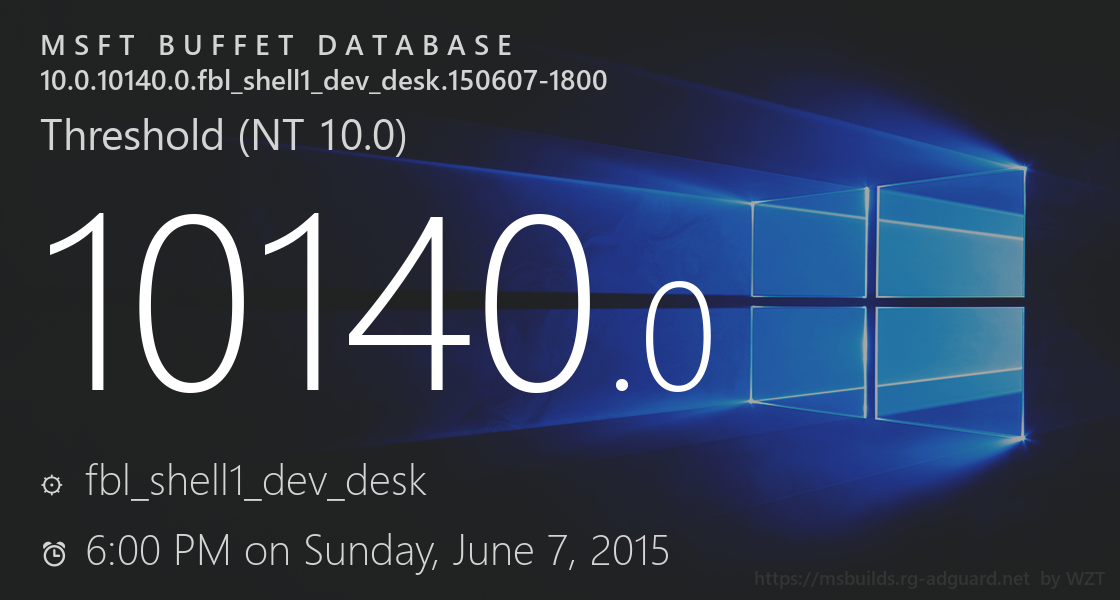Click the '6:00 PM' time text
Viewport: 1120px width, 600px height.
160,550
